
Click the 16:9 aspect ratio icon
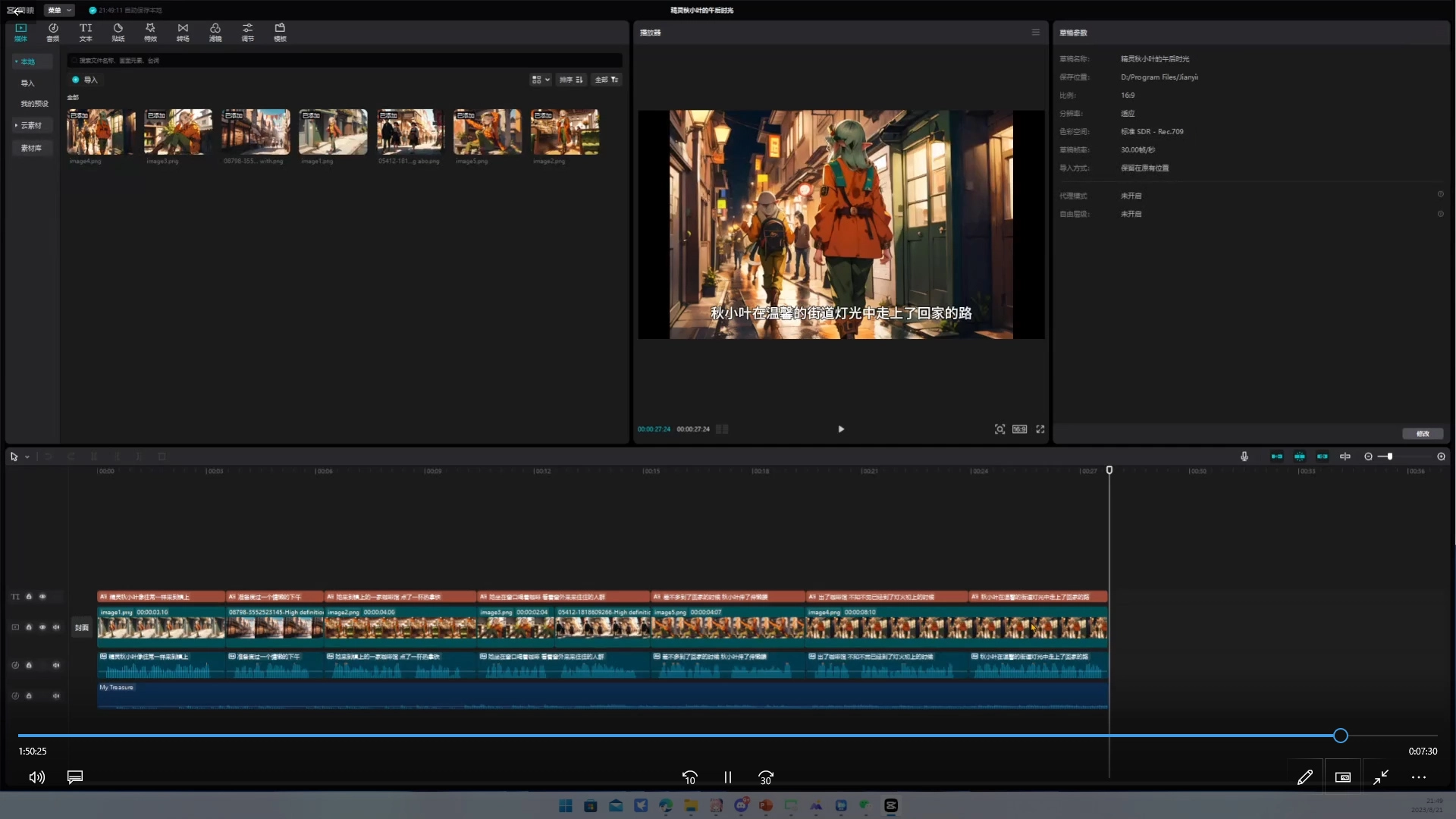coord(1019,429)
